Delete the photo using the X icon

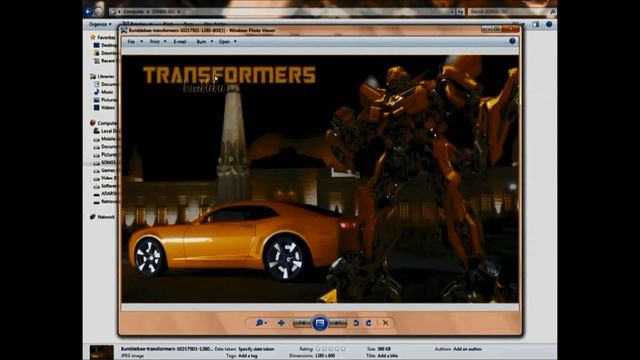pos(385,323)
